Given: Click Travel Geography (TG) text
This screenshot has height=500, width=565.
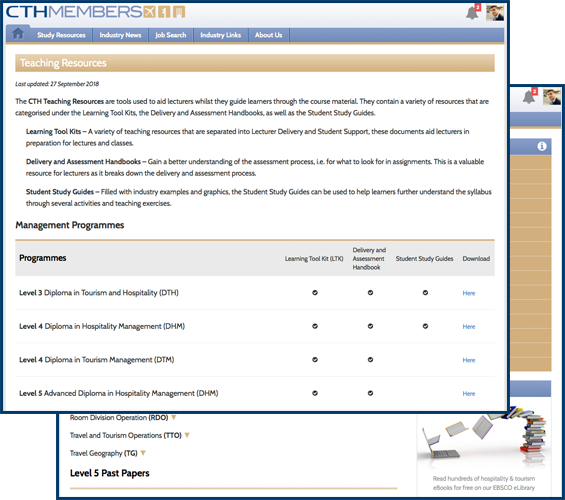Looking at the screenshot, I should coord(103,453).
